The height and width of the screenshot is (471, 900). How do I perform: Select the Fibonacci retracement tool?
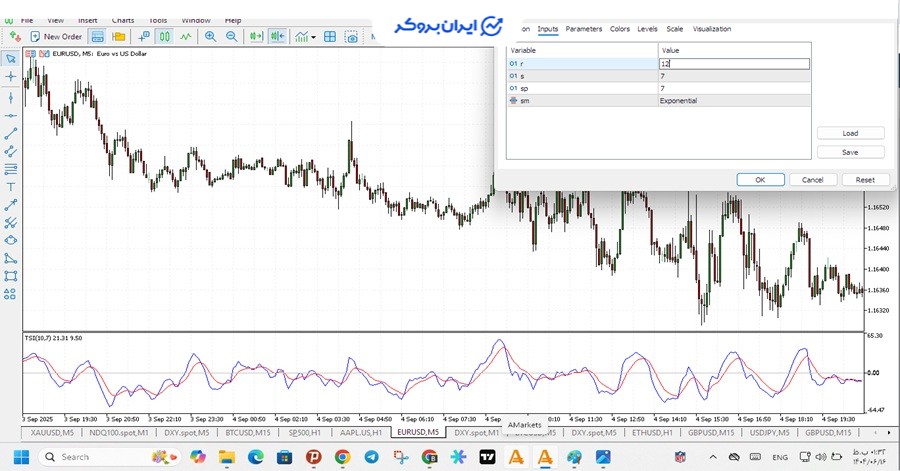coord(10,169)
